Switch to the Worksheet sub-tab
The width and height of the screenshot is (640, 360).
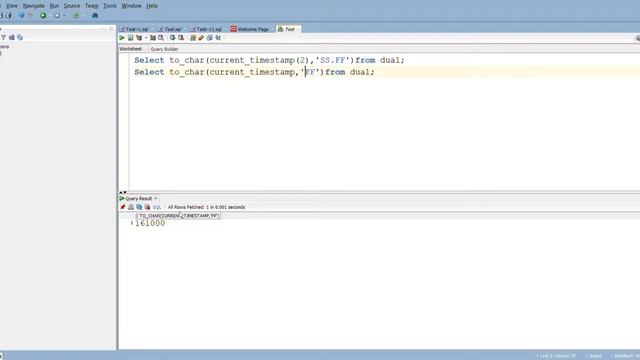click(x=131, y=49)
